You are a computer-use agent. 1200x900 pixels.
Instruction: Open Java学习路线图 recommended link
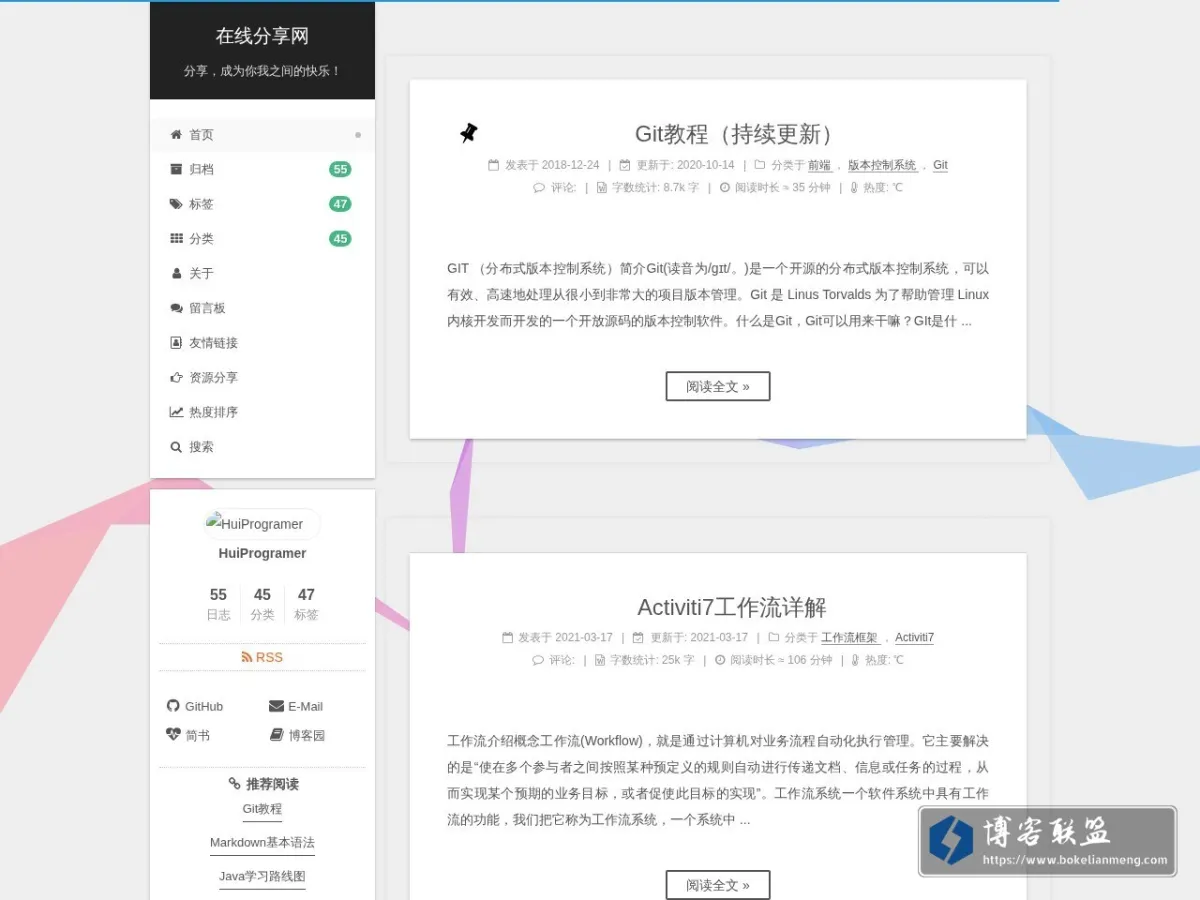pos(262,877)
